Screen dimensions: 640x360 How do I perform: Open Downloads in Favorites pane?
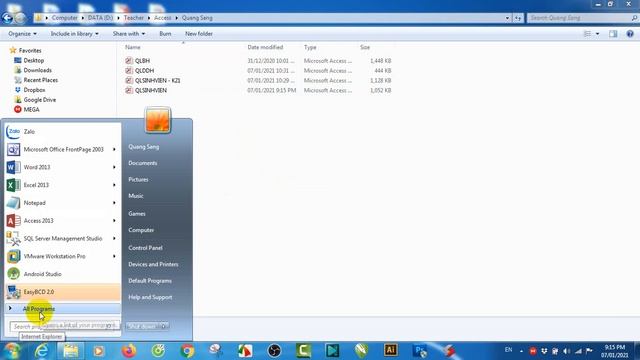[x=37, y=70]
